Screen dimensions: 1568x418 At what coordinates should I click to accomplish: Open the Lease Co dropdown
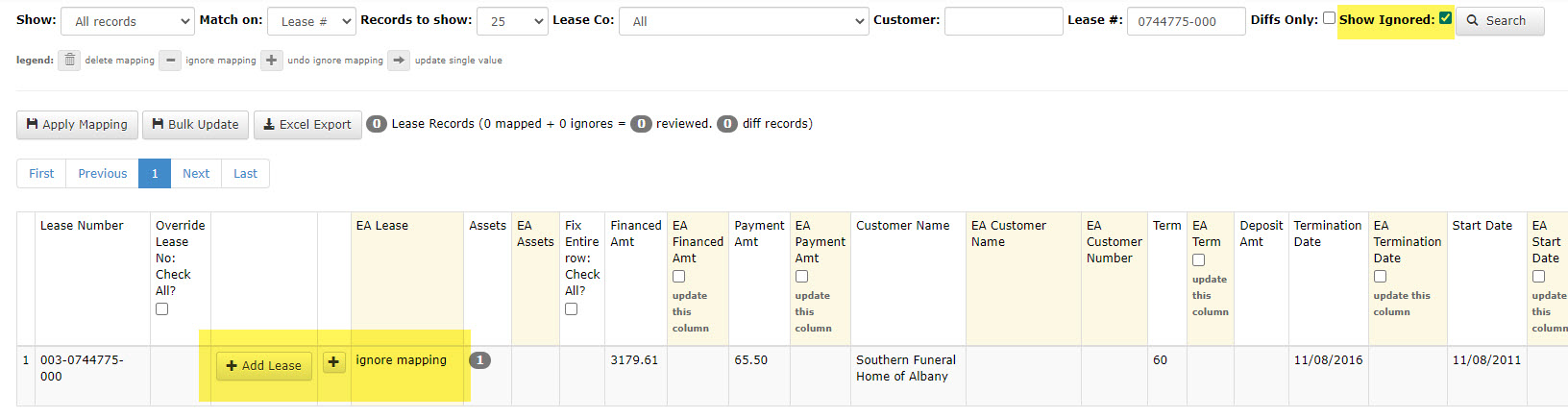pos(745,21)
